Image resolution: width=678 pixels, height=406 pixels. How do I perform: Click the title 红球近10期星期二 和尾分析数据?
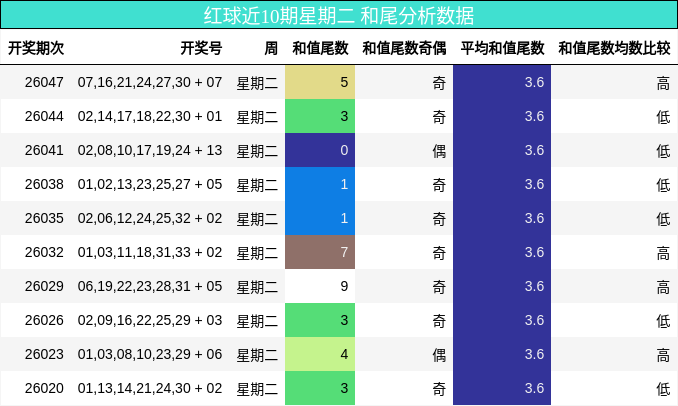coord(339,16)
